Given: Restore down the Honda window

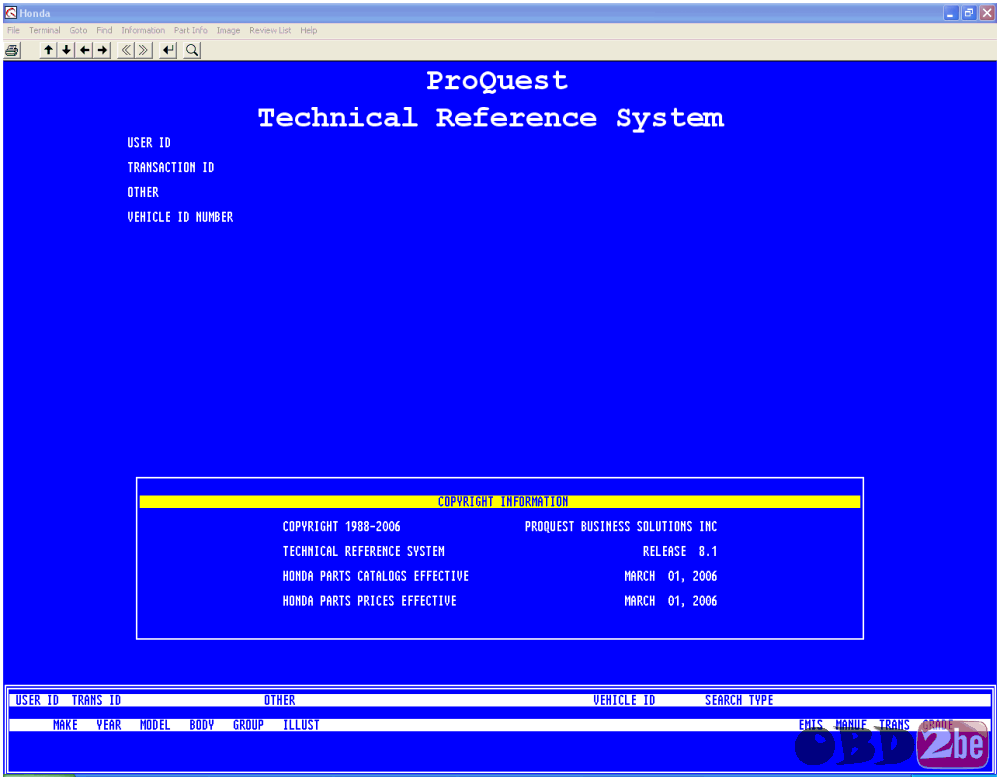Looking at the screenshot, I should click(x=969, y=13).
